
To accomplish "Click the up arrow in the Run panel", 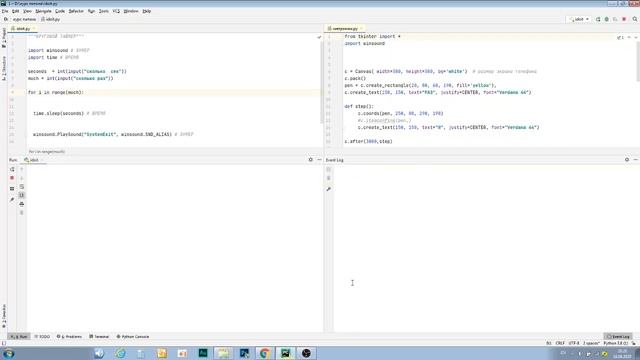I will pyautogui.click(x=22, y=169).
